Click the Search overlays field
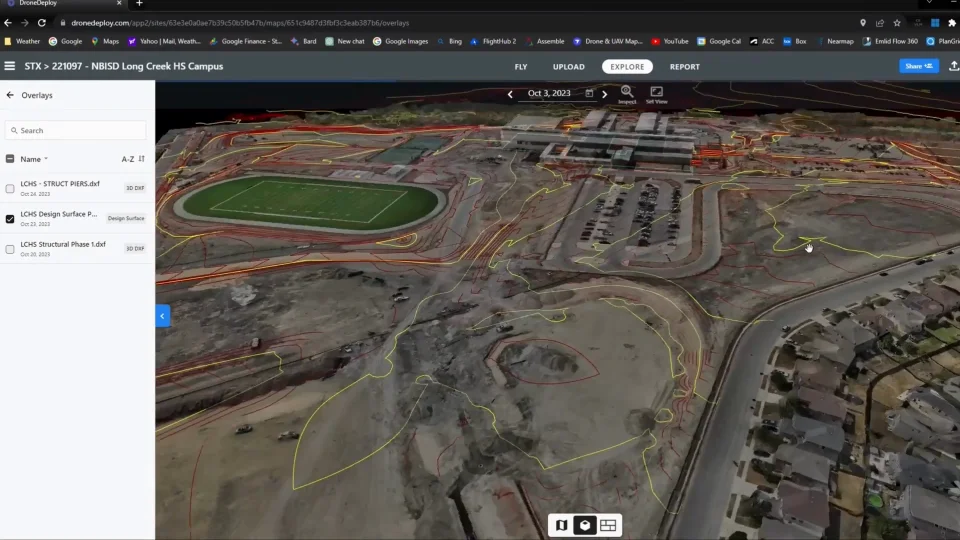The height and width of the screenshot is (540, 960). click(76, 130)
